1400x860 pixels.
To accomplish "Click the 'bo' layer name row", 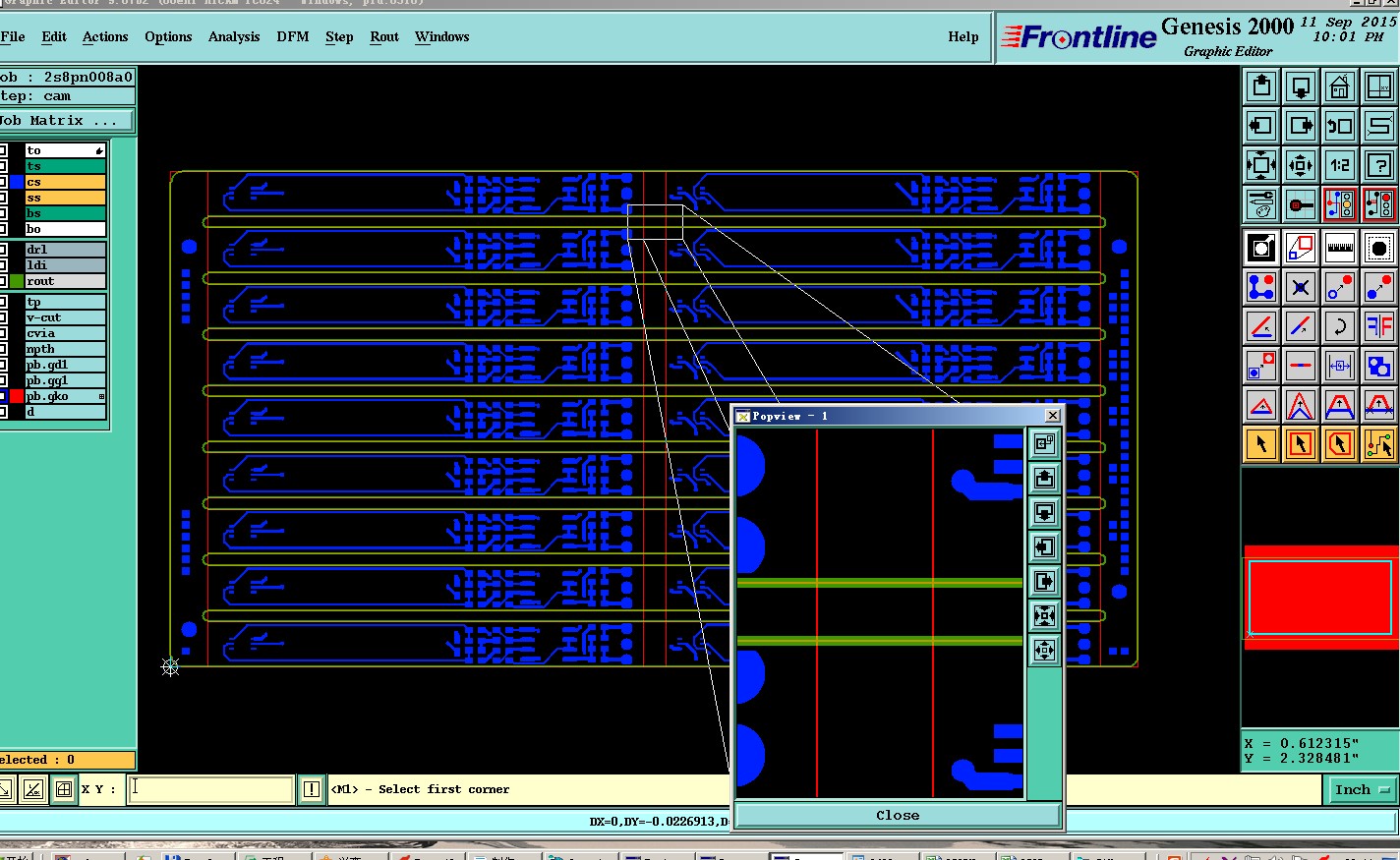I will (65, 229).
